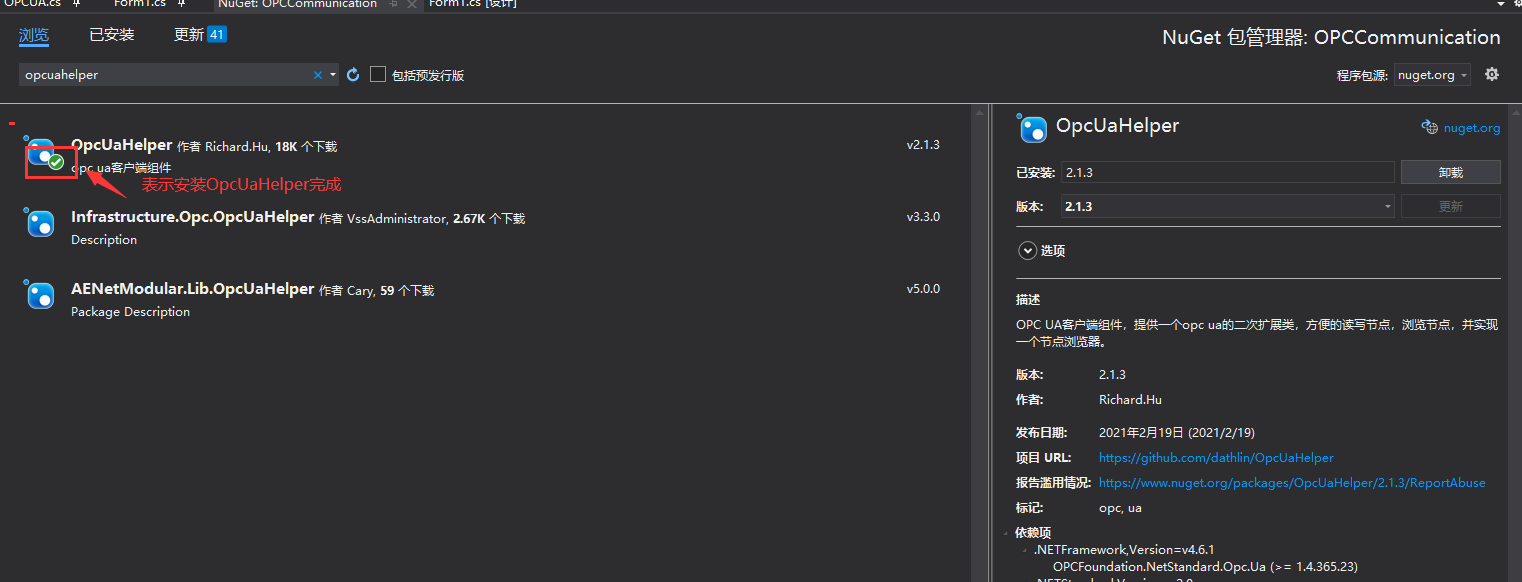This screenshot has width=1522, height=582.
Task: Click the 2.67K 个下载 download count
Action: (488, 219)
